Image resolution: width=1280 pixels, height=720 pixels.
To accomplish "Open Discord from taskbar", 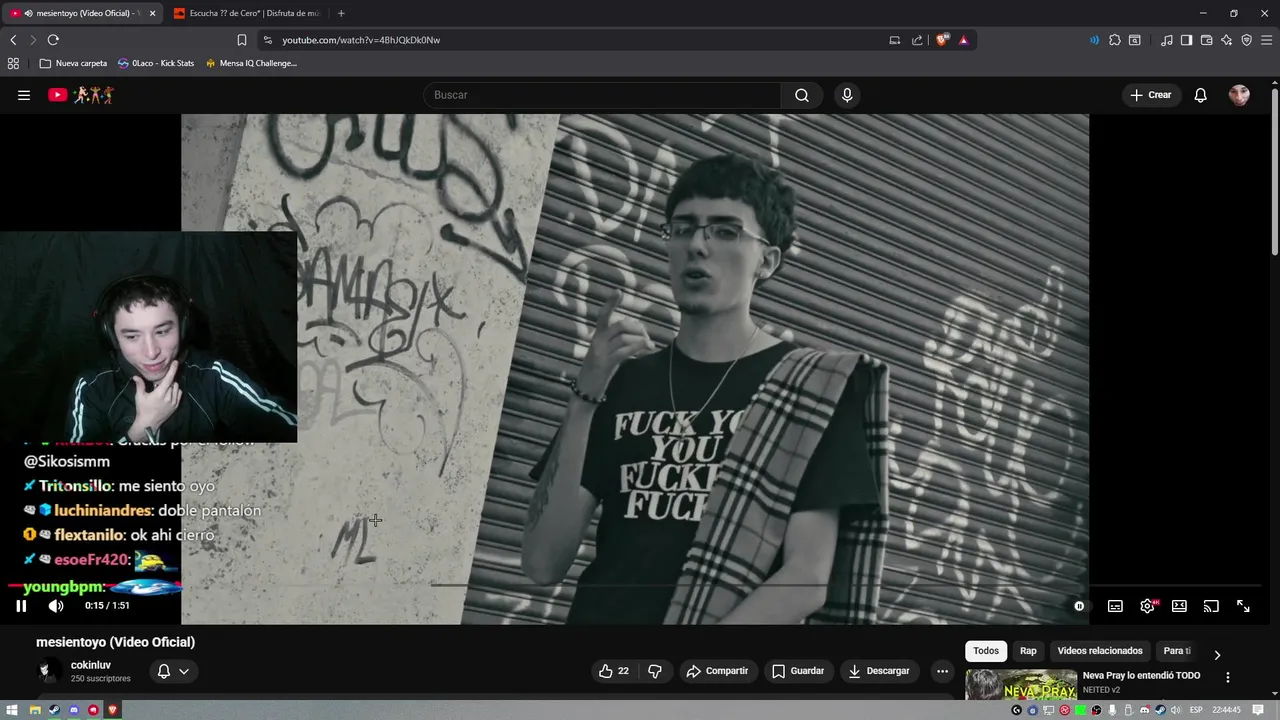I will tap(73, 710).
